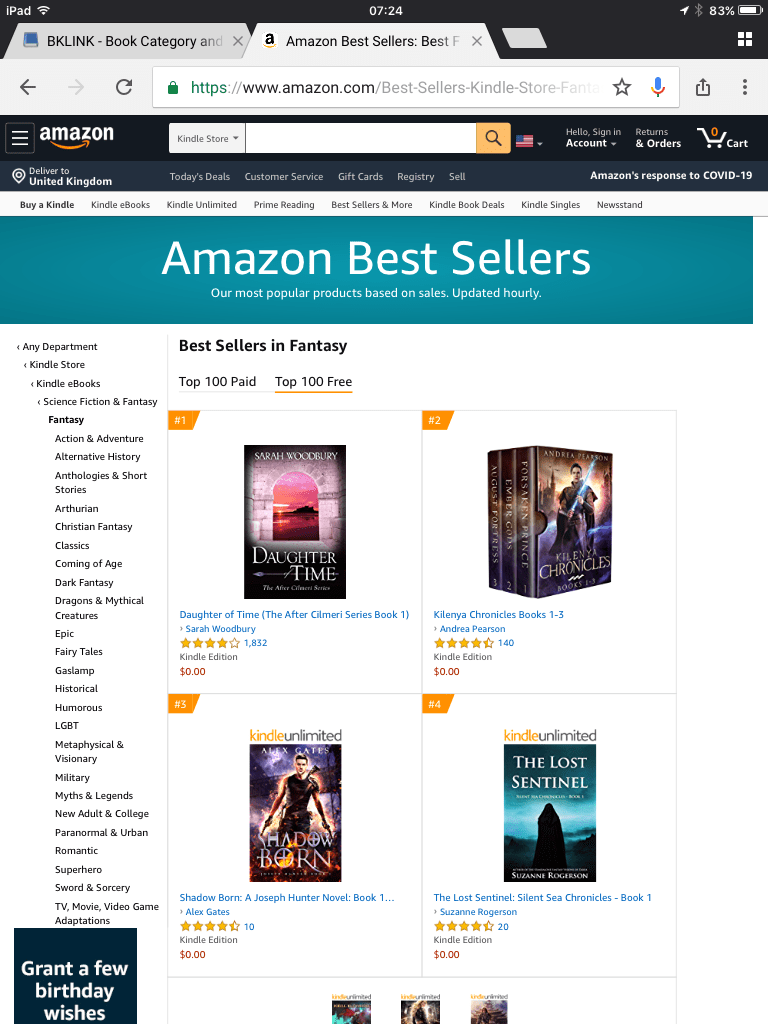The height and width of the screenshot is (1024, 768).
Task: Click the Amazon search input field
Action: click(x=360, y=138)
